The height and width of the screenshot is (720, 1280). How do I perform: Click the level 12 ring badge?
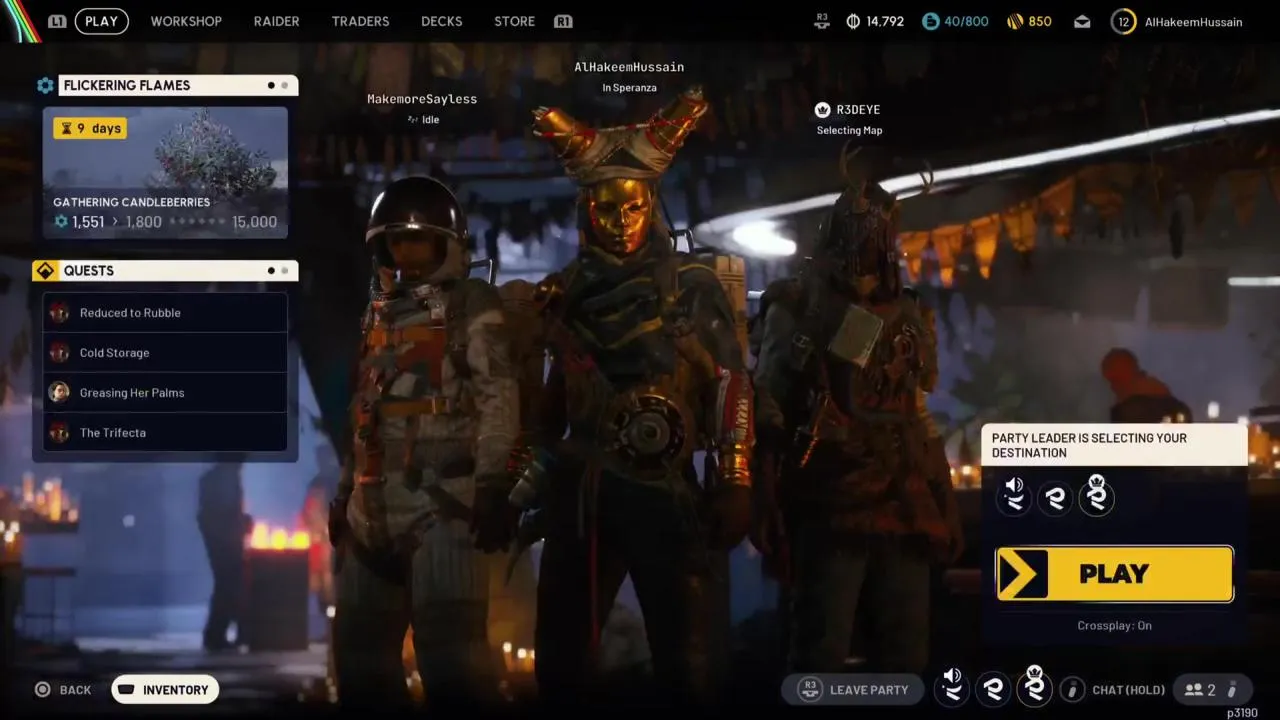[1123, 21]
